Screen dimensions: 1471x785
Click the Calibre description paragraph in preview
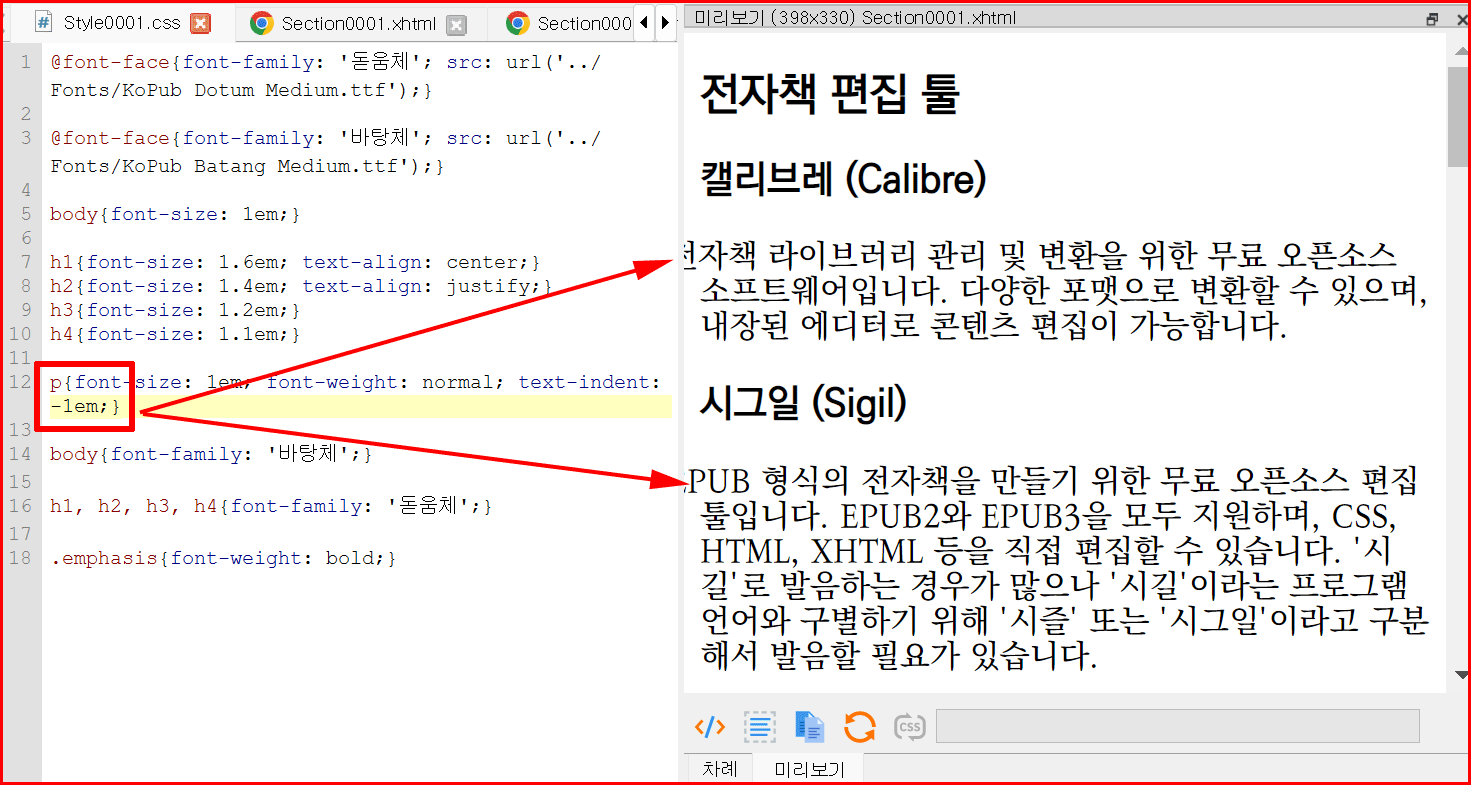click(1057, 290)
